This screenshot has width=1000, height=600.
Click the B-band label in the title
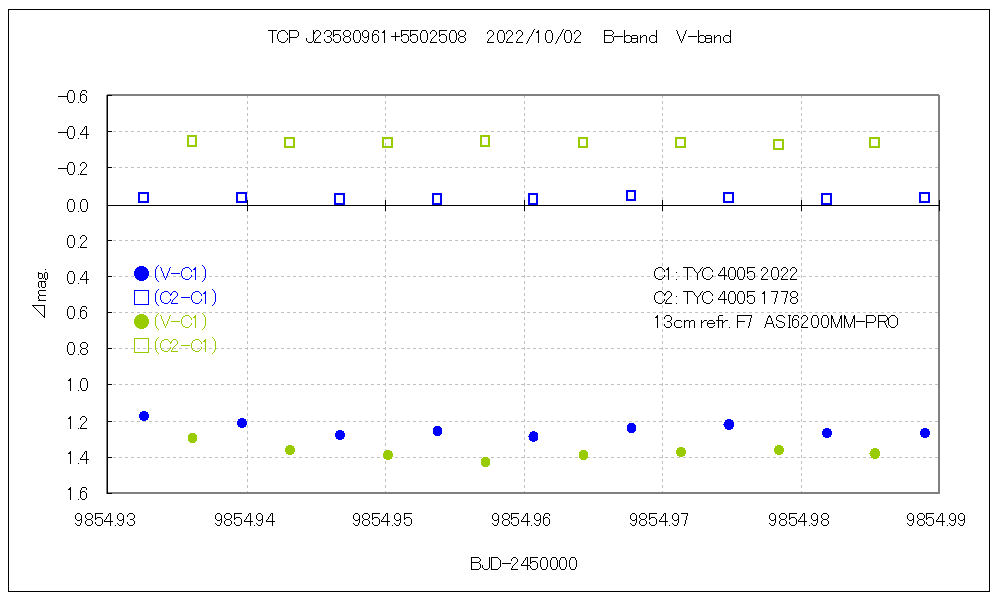pos(630,38)
